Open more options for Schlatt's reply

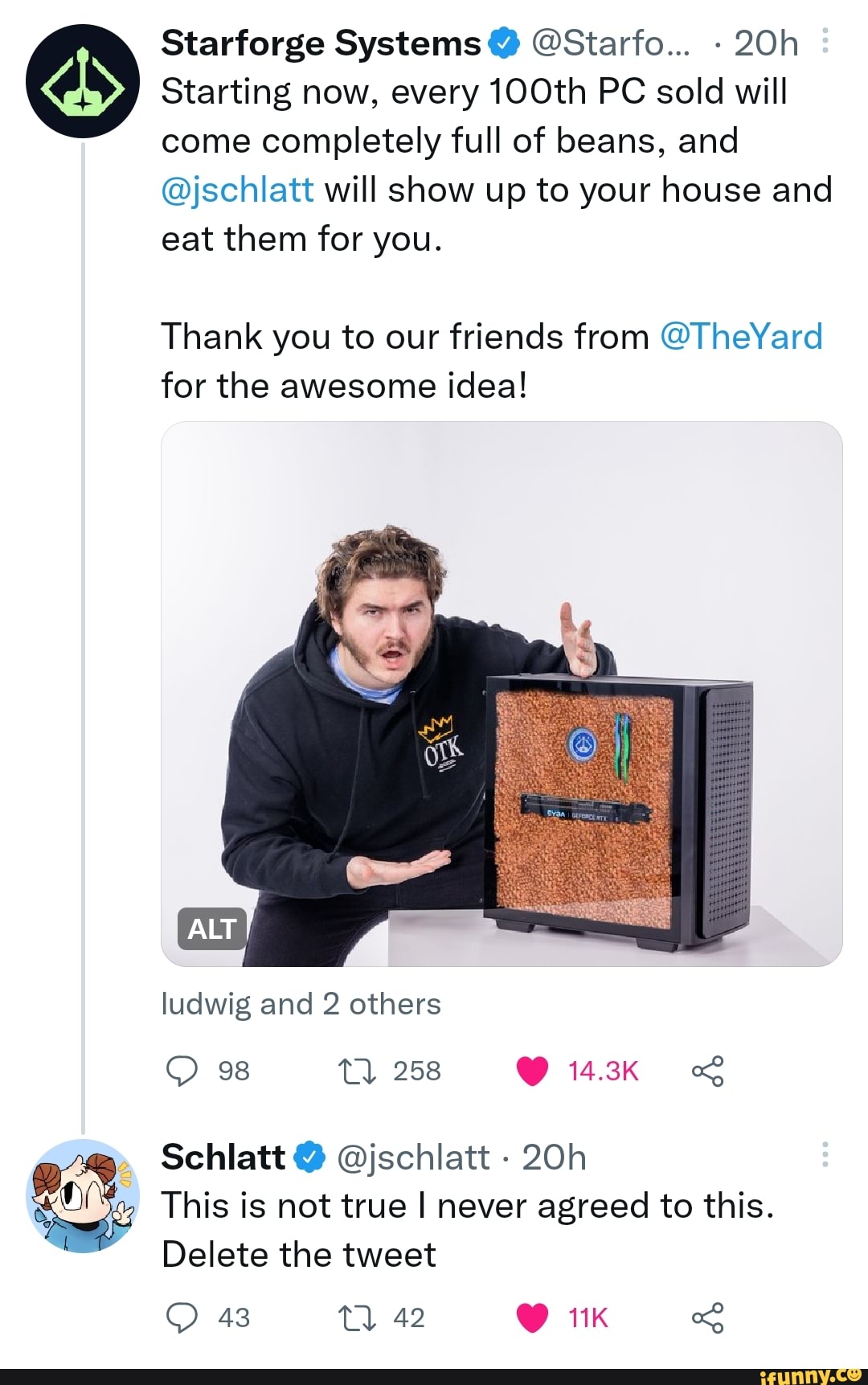pyautogui.click(x=825, y=1155)
